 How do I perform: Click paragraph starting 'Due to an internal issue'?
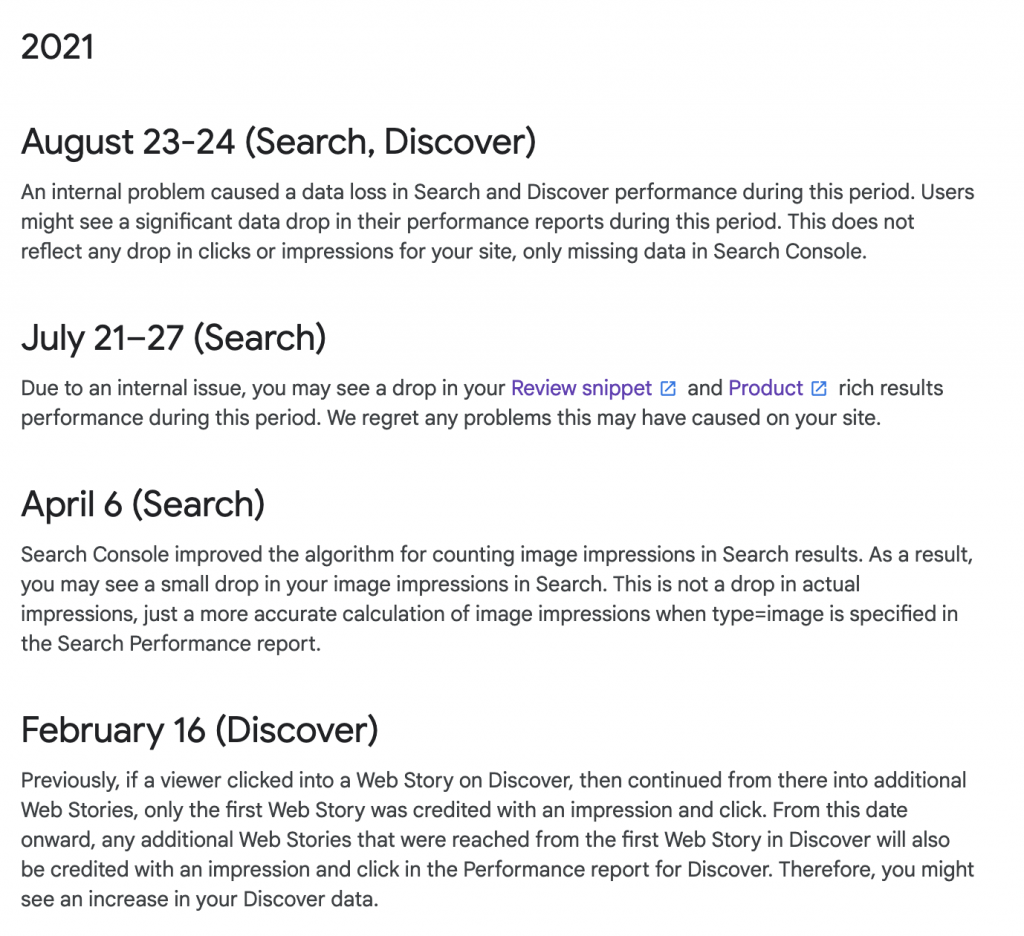(x=482, y=403)
